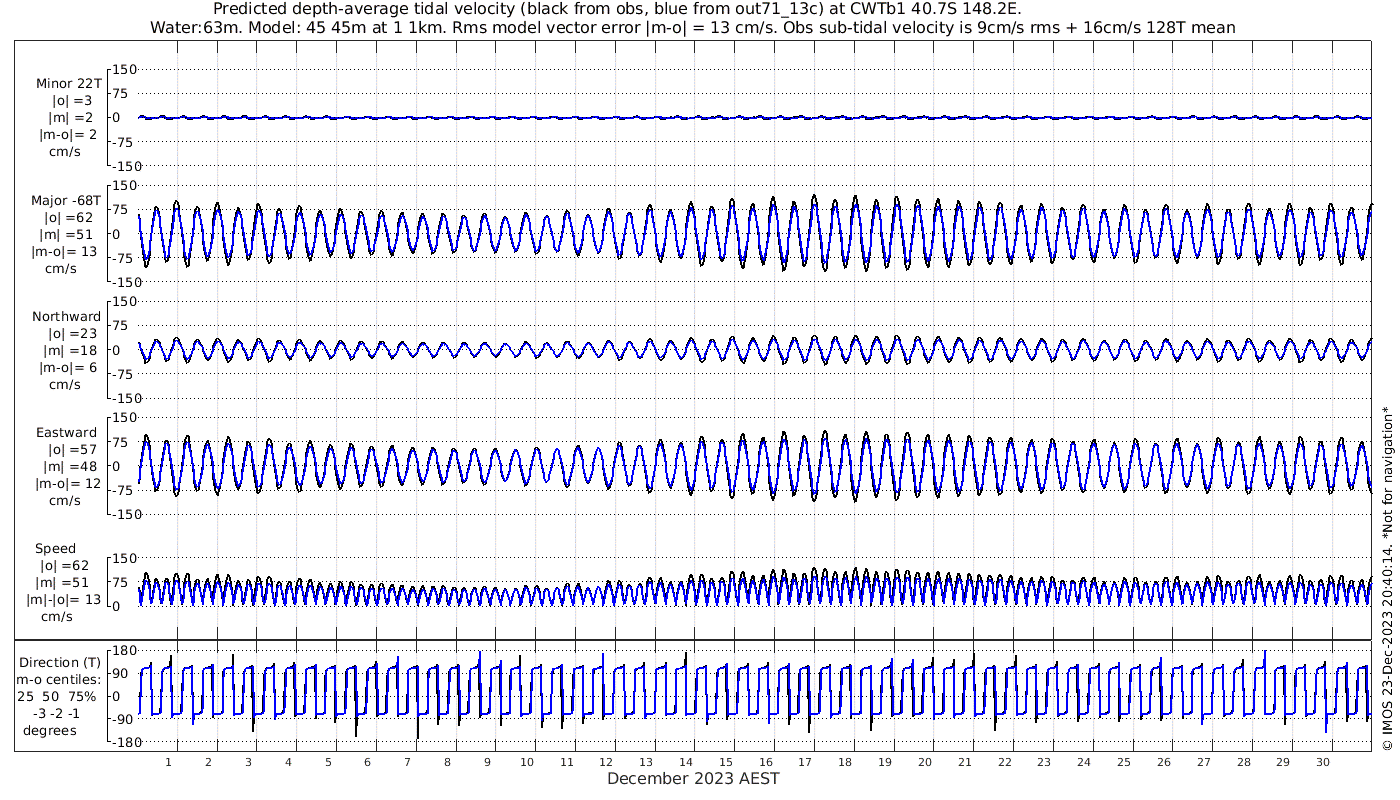
Task: Click '|m| =51' under the Speed label
Action: (64, 583)
